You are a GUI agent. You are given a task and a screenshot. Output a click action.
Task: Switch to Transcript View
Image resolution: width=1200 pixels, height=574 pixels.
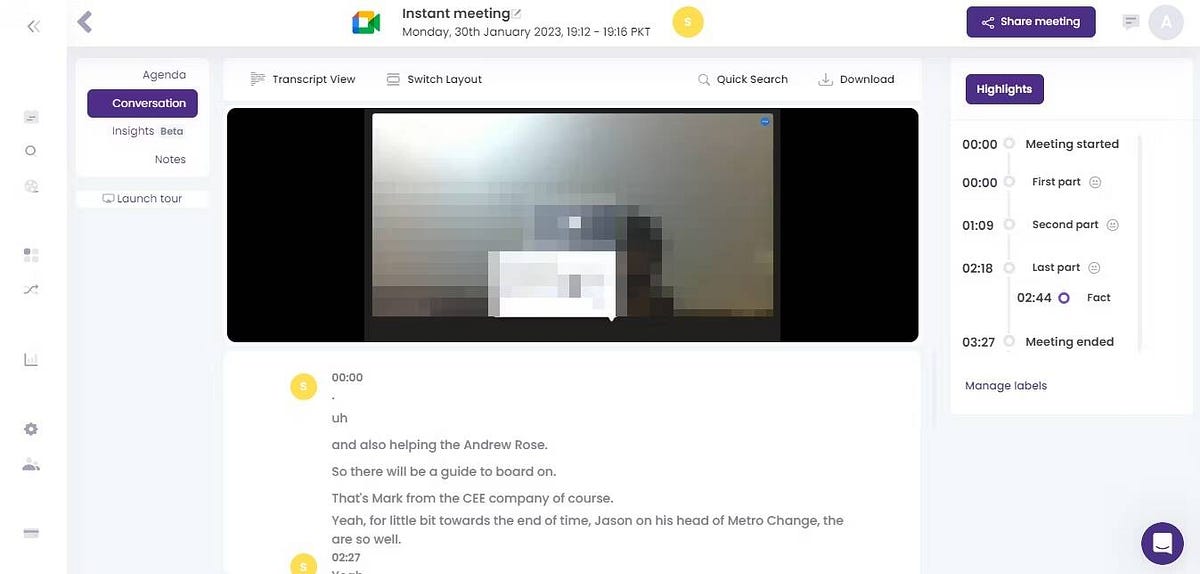pos(303,79)
